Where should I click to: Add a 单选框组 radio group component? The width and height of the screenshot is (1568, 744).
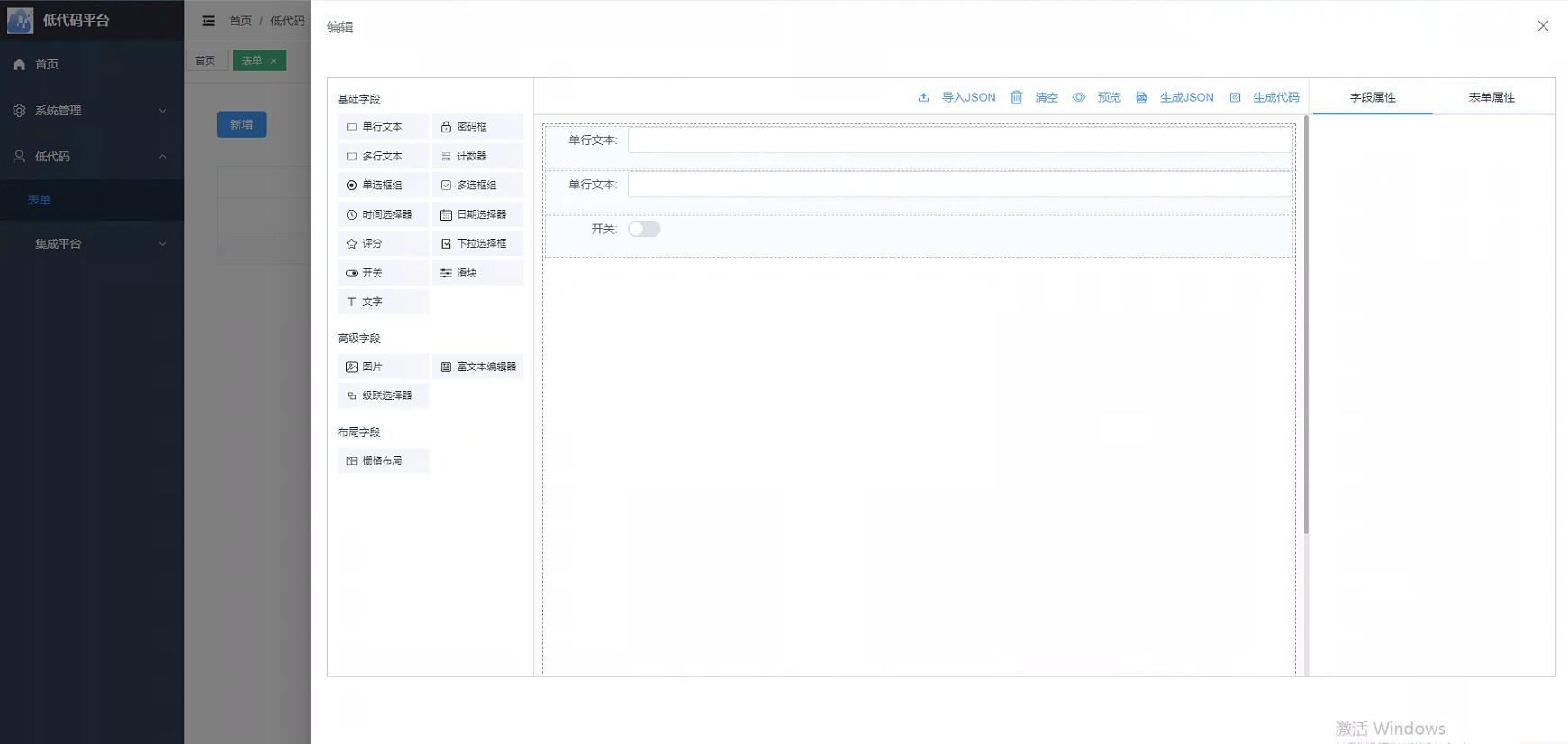383,185
